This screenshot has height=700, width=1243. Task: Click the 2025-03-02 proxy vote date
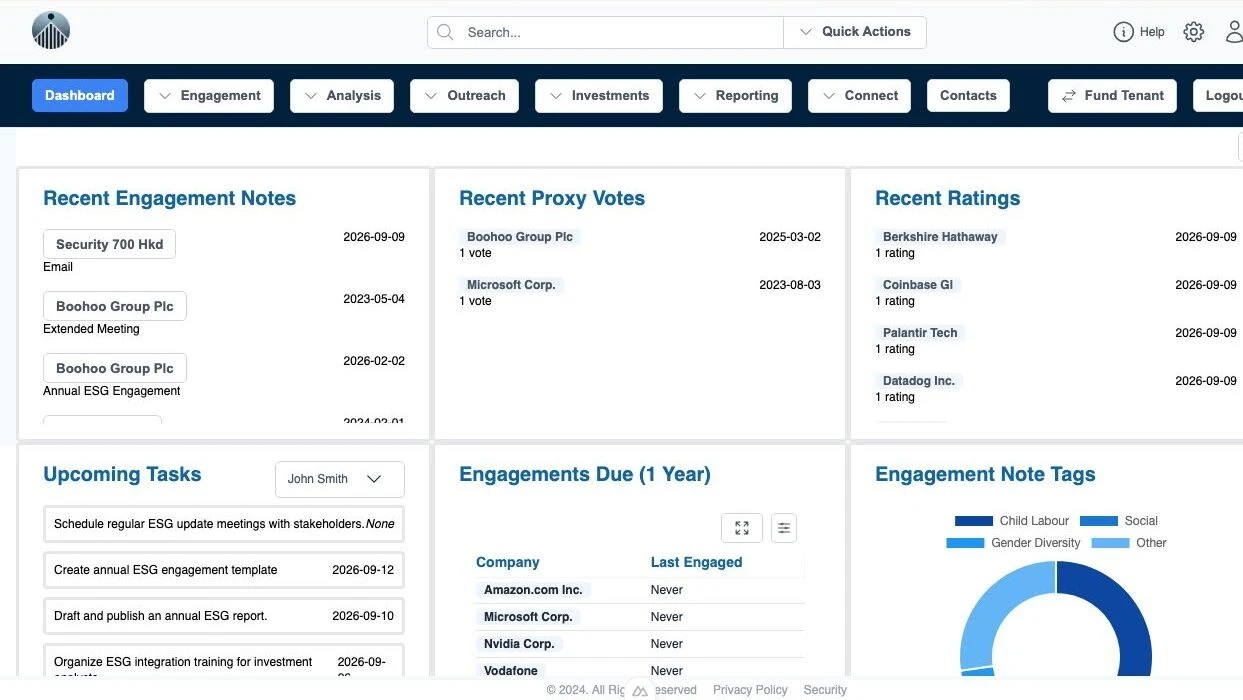790,237
